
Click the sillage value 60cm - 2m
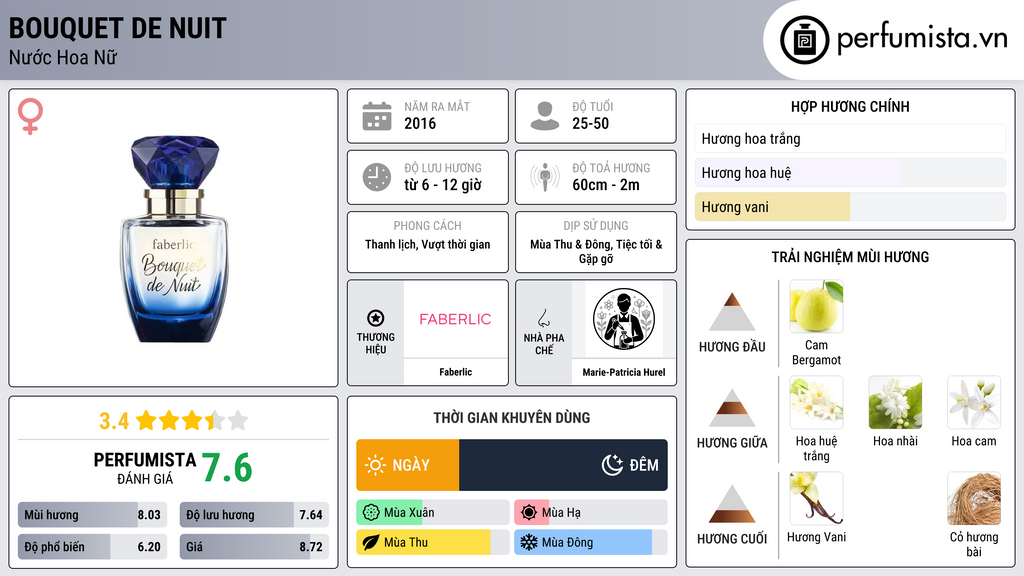point(606,185)
